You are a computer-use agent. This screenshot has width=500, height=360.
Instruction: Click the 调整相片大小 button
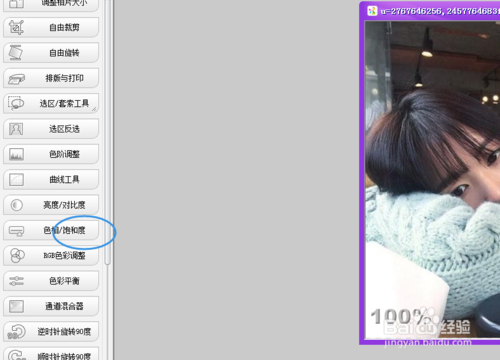tap(51, 5)
